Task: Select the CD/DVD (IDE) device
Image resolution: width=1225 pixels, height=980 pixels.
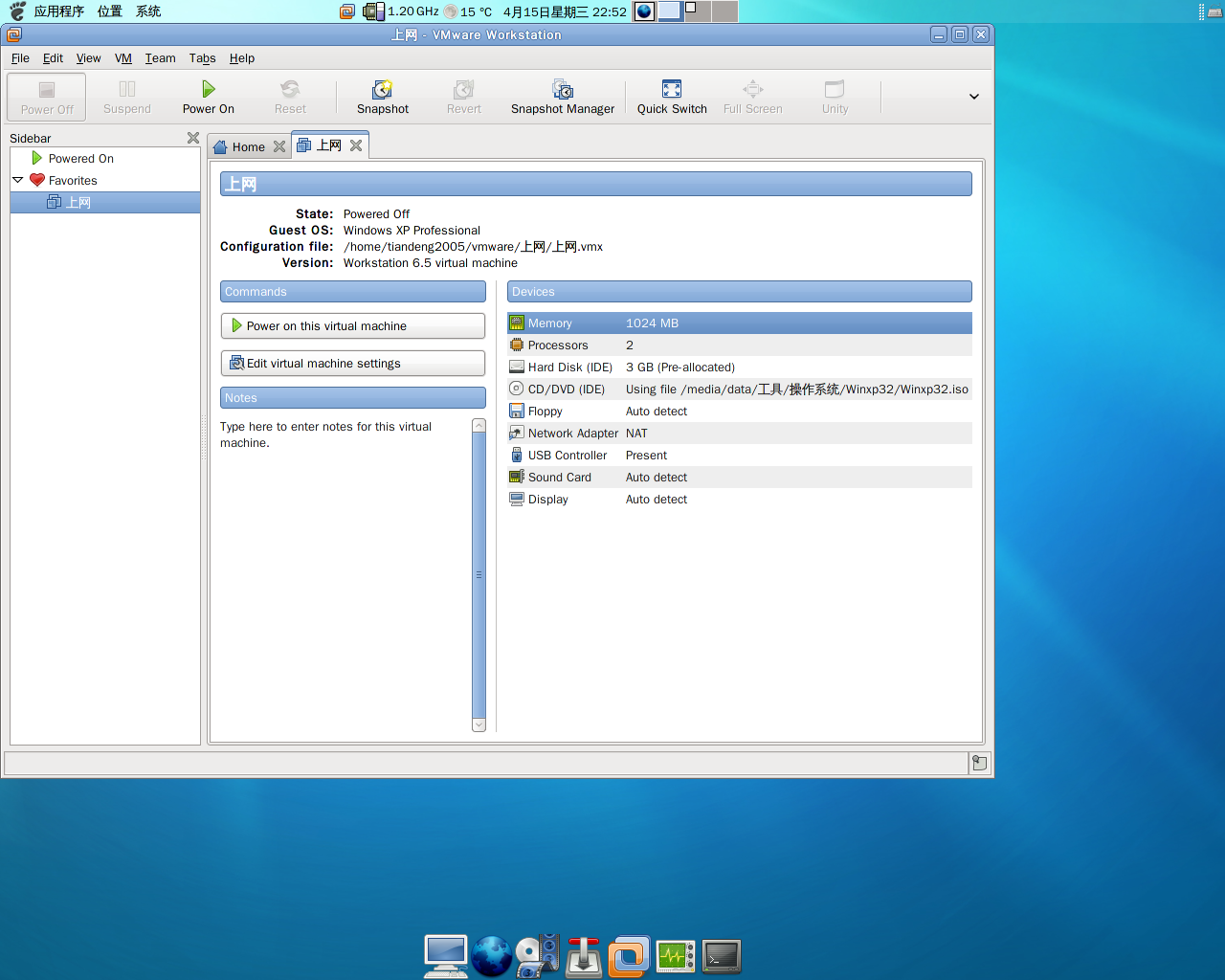Action: click(740, 390)
